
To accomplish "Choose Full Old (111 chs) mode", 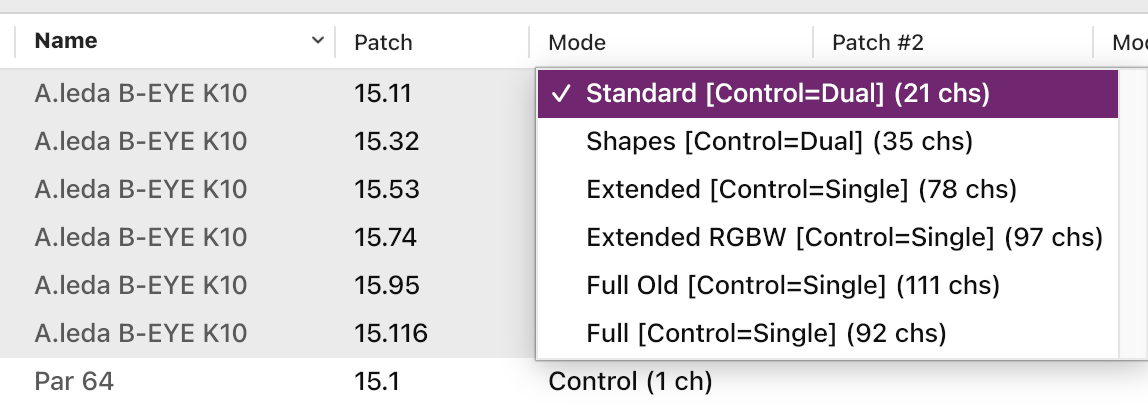I will pos(793,285).
